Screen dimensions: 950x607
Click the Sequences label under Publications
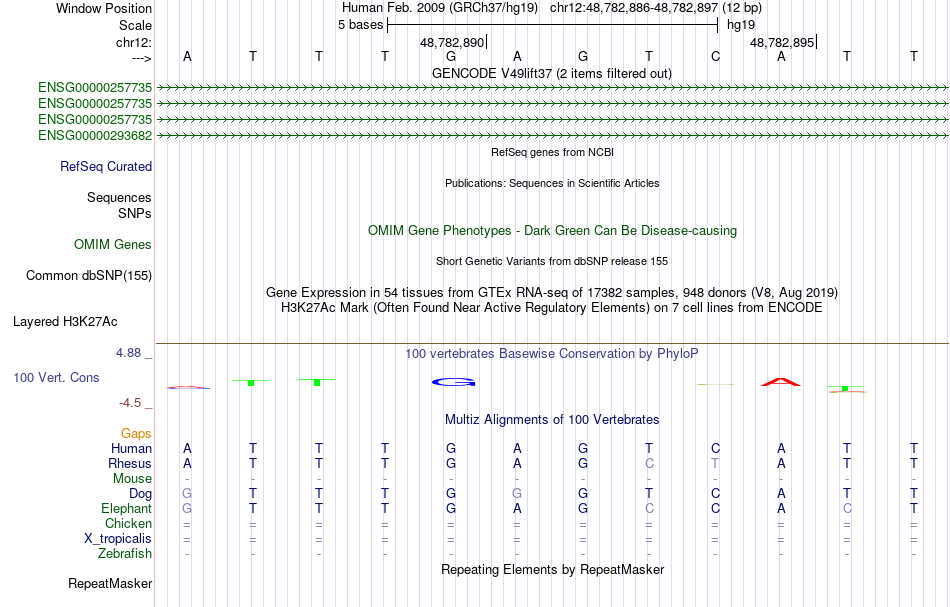click(x=119, y=197)
